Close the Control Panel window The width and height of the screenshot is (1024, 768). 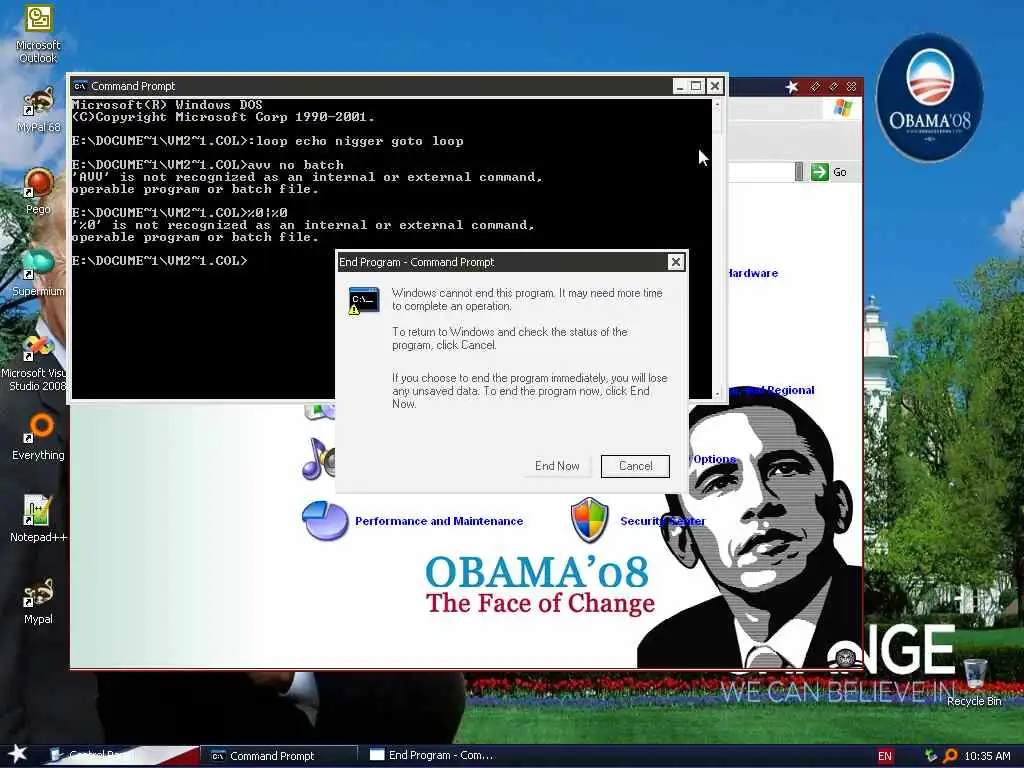(x=852, y=86)
